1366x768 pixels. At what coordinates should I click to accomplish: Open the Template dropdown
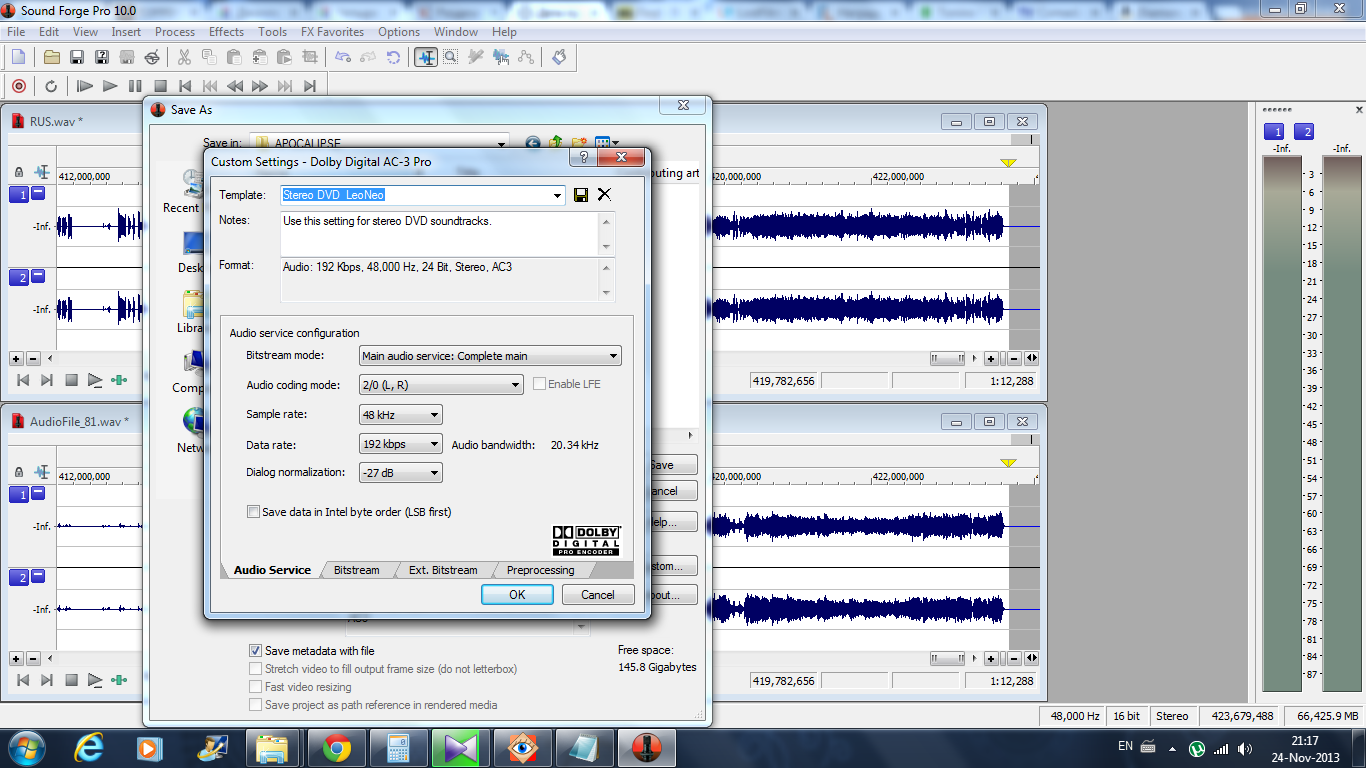point(558,195)
